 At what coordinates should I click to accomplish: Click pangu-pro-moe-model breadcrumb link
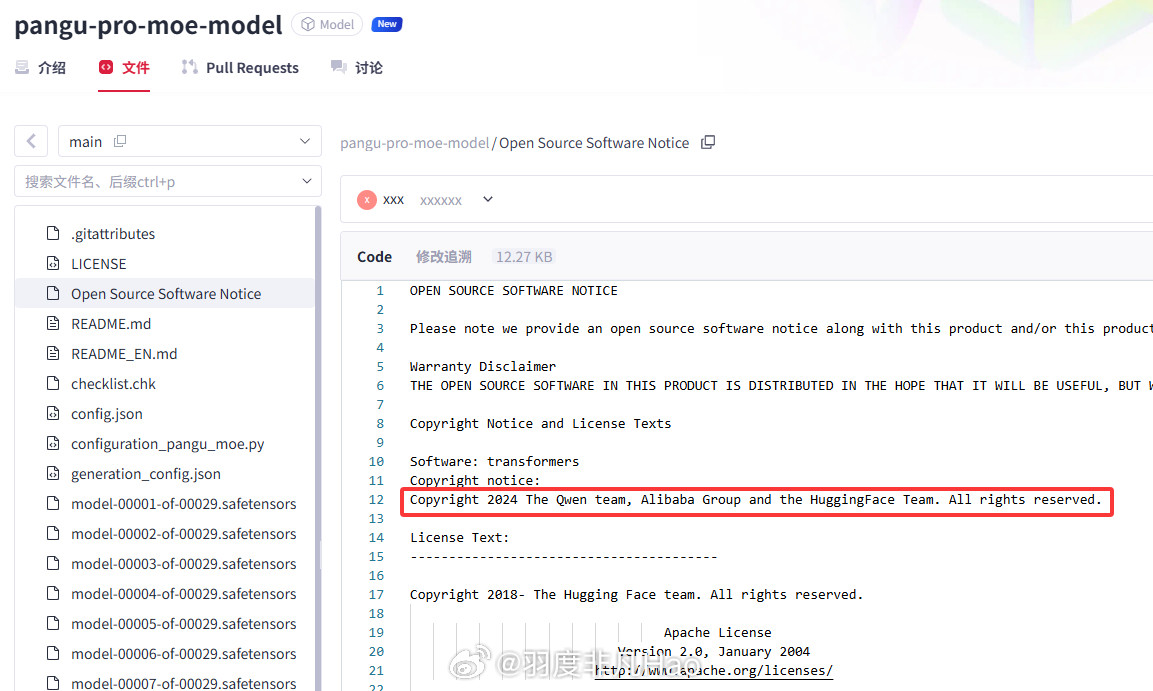point(414,143)
